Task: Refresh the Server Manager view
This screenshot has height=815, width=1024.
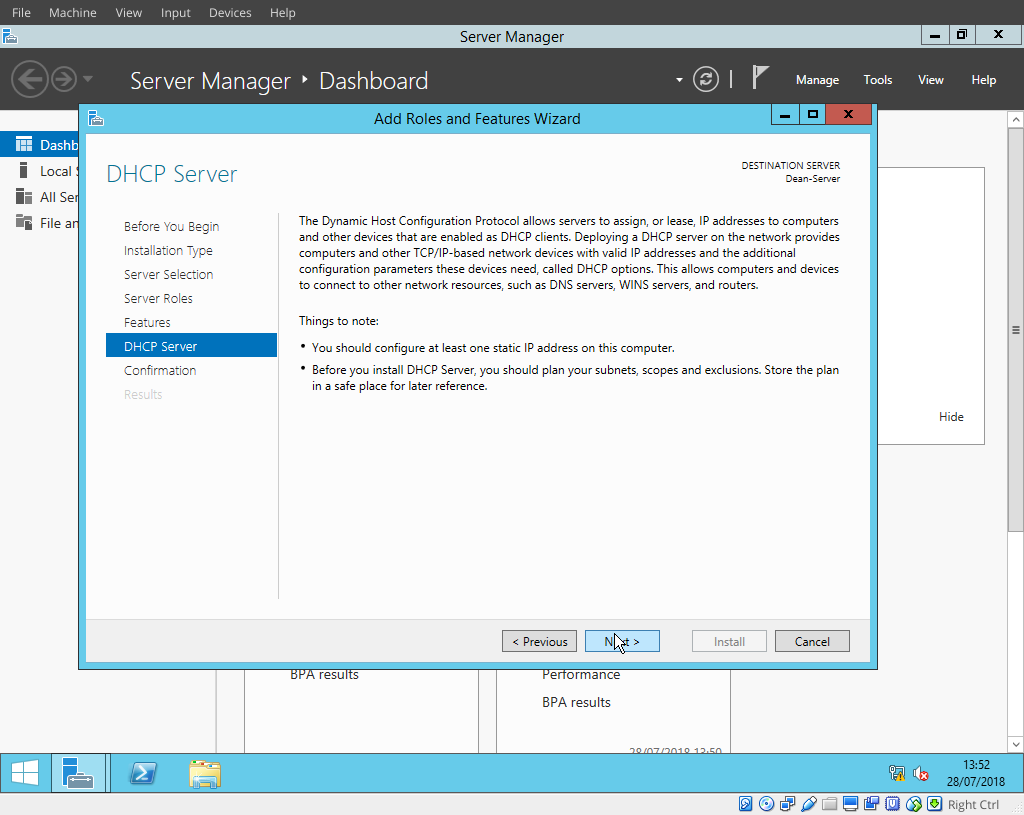Action: tap(705, 80)
